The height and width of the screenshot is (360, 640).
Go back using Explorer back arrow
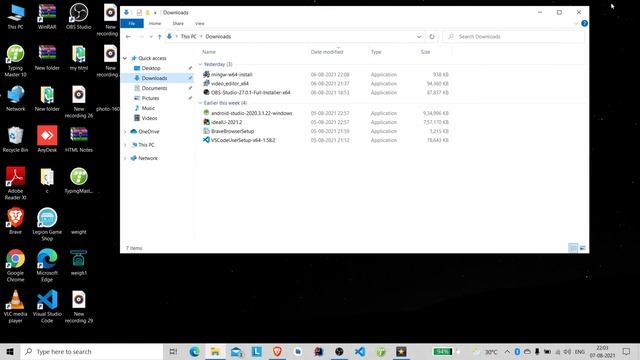pos(128,36)
